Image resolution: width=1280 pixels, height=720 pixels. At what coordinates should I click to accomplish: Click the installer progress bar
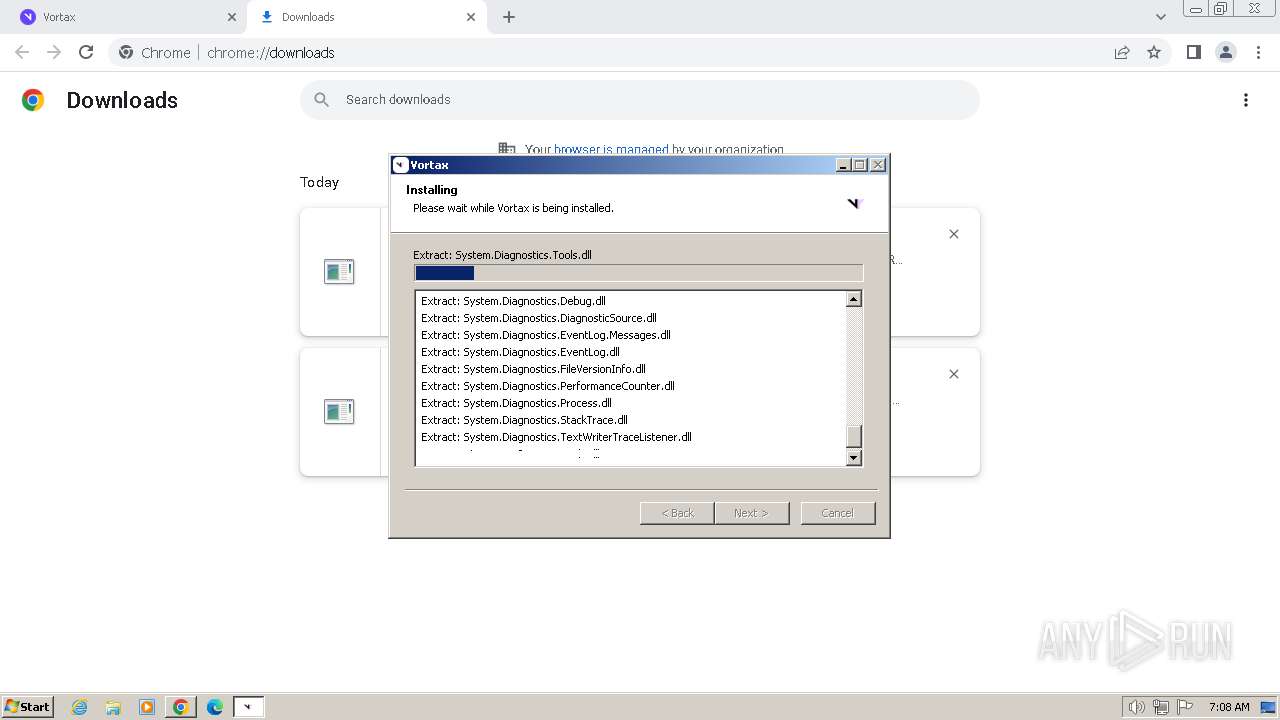tap(638, 273)
